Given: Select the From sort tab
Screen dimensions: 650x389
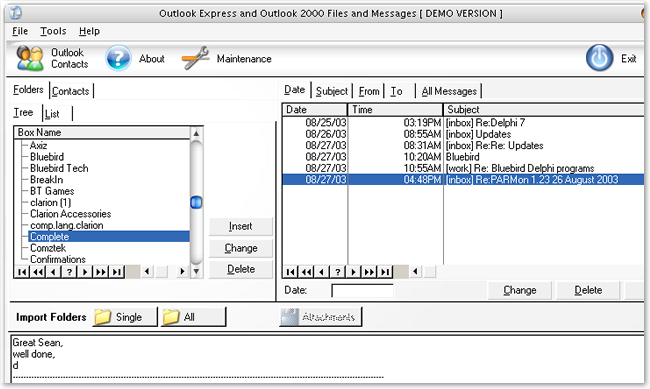Looking at the screenshot, I should 369,91.
